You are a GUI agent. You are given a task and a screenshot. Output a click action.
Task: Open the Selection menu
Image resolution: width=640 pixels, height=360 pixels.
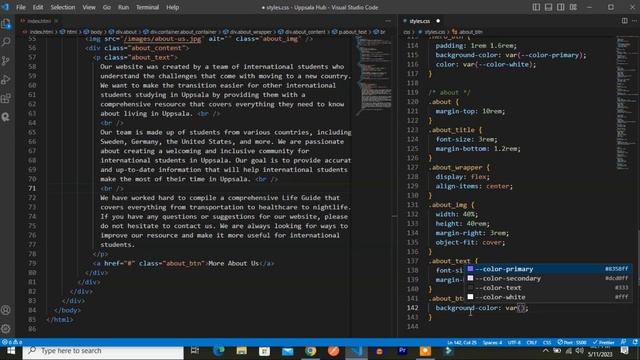tap(63, 7)
